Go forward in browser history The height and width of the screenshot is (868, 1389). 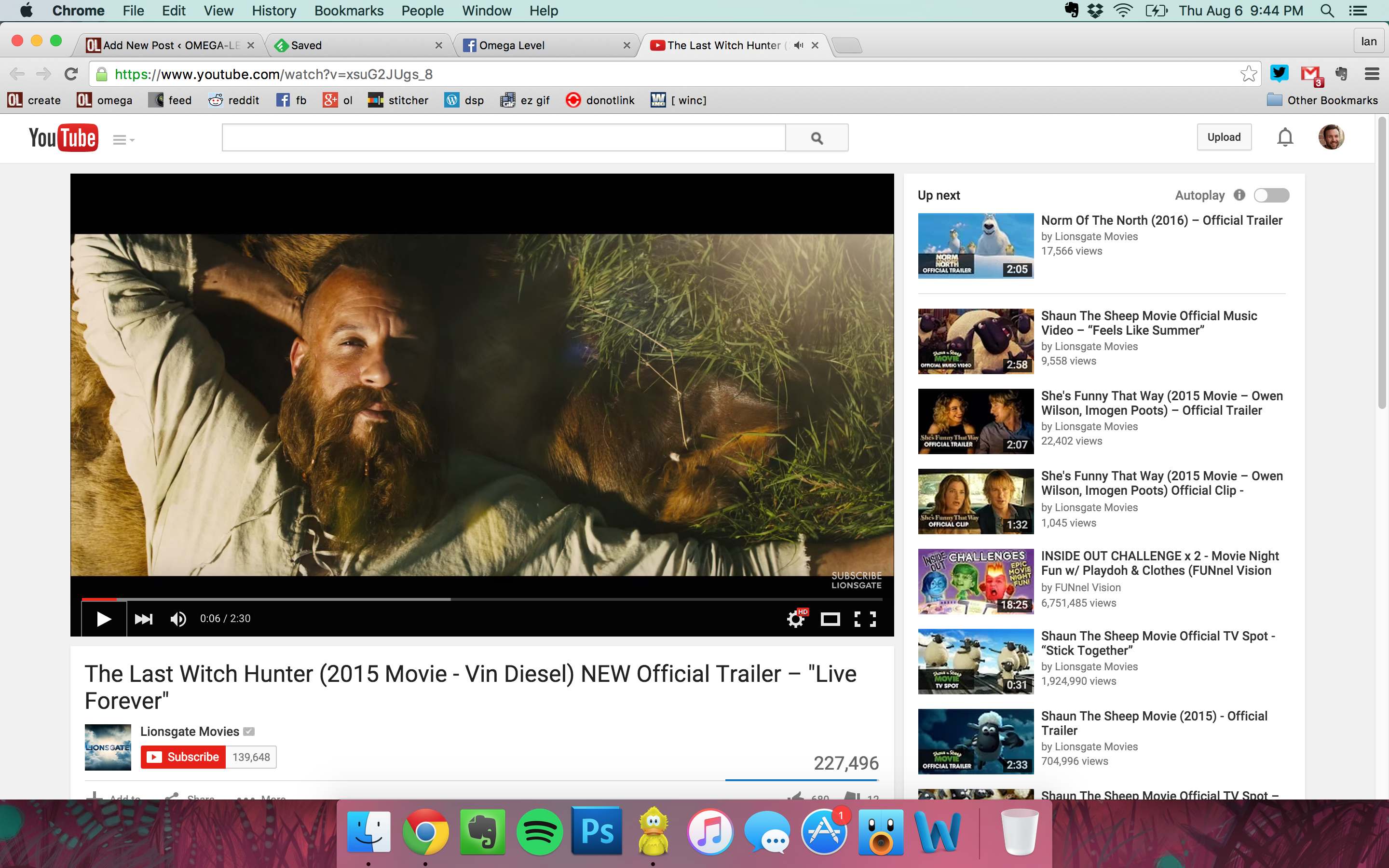point(43,74)
